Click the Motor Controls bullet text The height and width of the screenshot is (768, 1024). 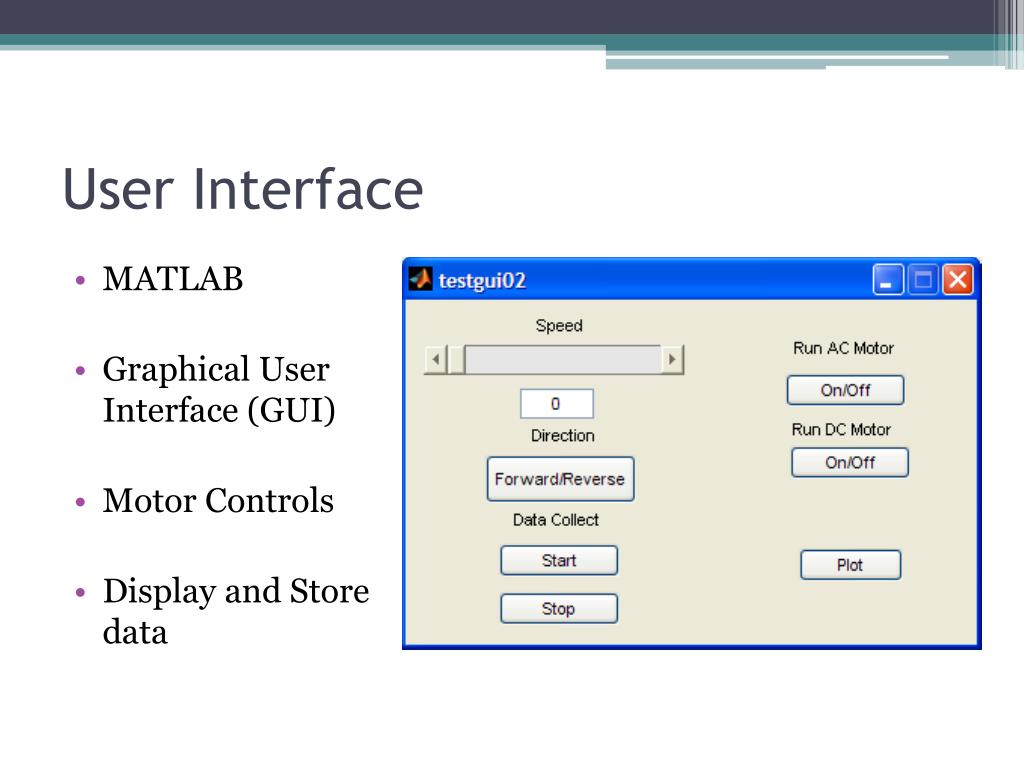tap(218, 501)
